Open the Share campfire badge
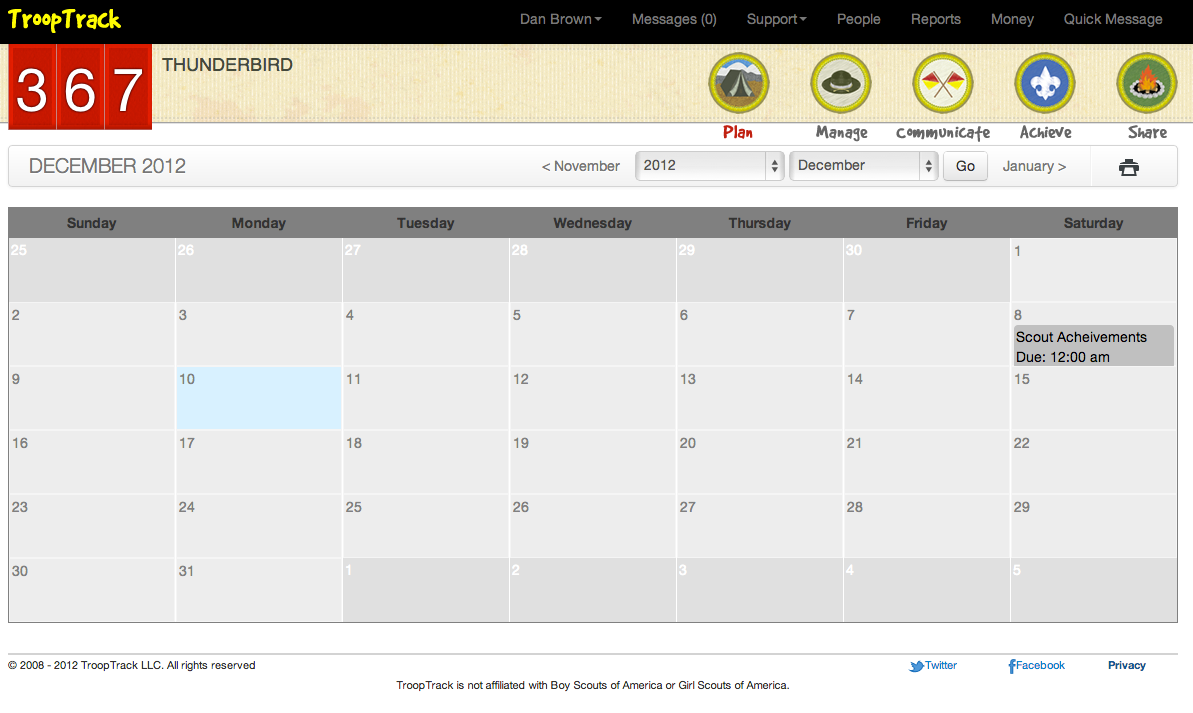 coord(1147,83)
